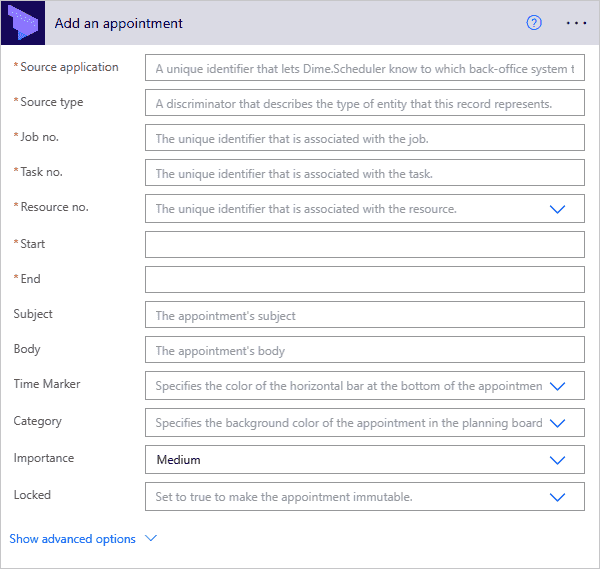Click Show advanced options link
This screenshot has height=569, width=600.
tap(72, 539)
